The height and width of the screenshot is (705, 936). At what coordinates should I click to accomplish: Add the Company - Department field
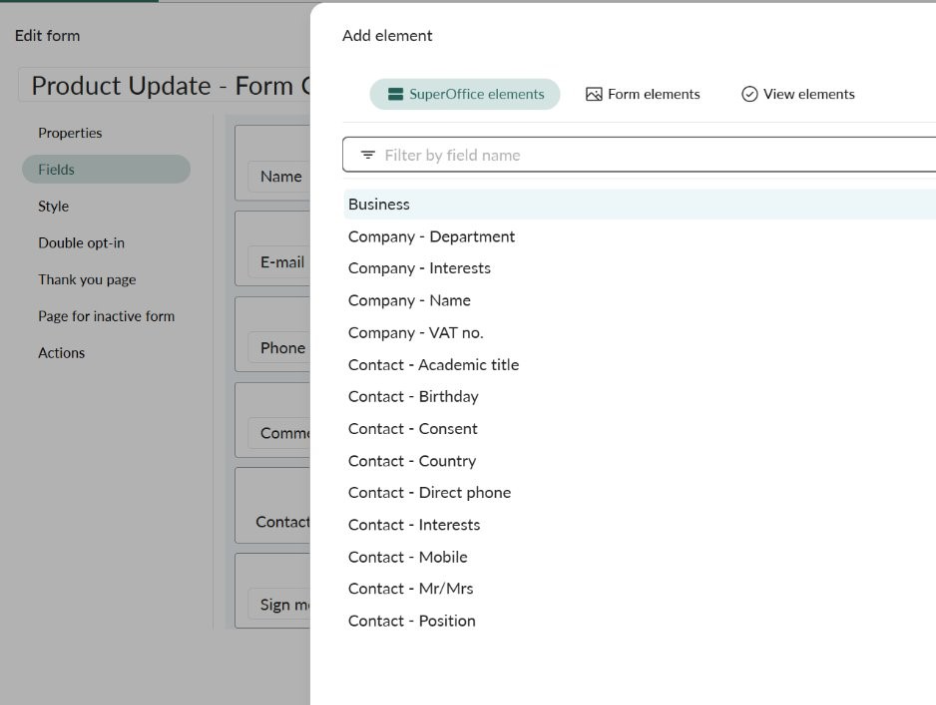tap(431, 237)
